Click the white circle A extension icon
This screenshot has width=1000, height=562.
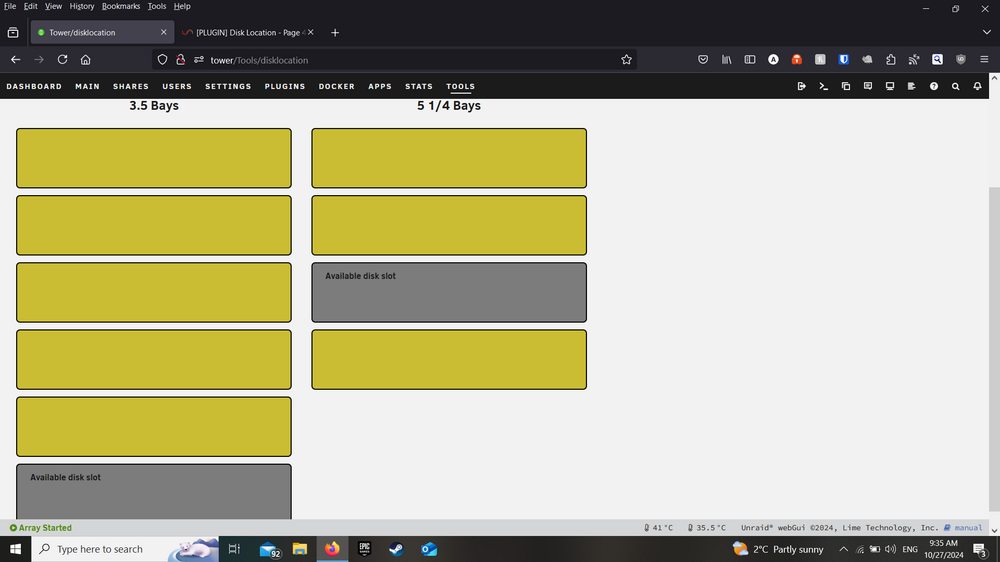[x=773, y=59]
